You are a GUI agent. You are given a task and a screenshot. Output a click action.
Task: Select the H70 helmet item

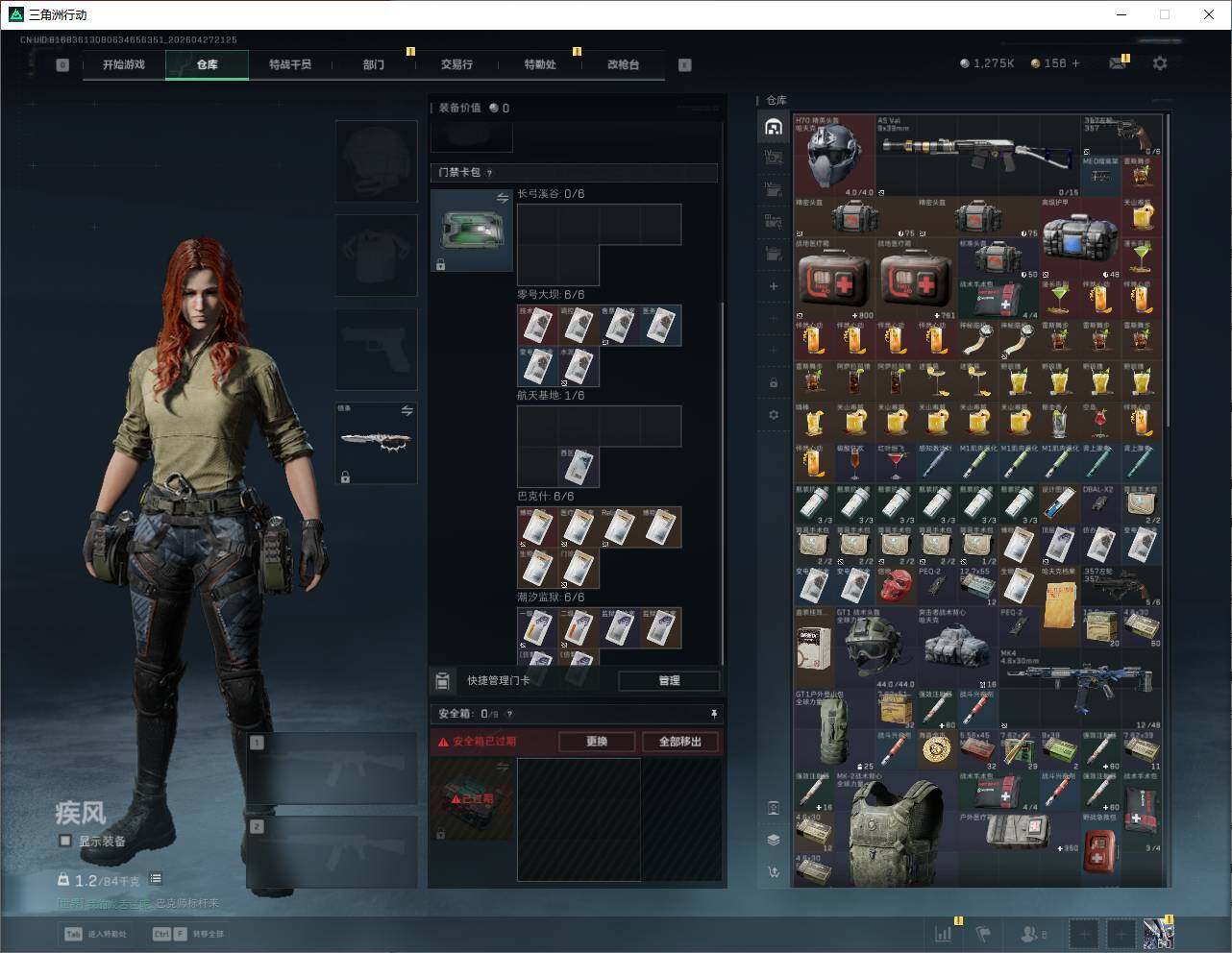coord(834,156)
